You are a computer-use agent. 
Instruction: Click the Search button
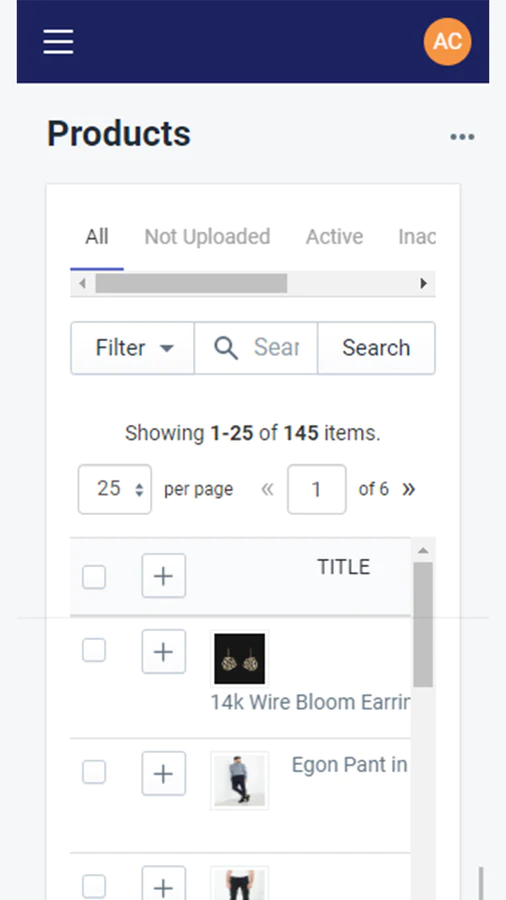pos(376,348)
